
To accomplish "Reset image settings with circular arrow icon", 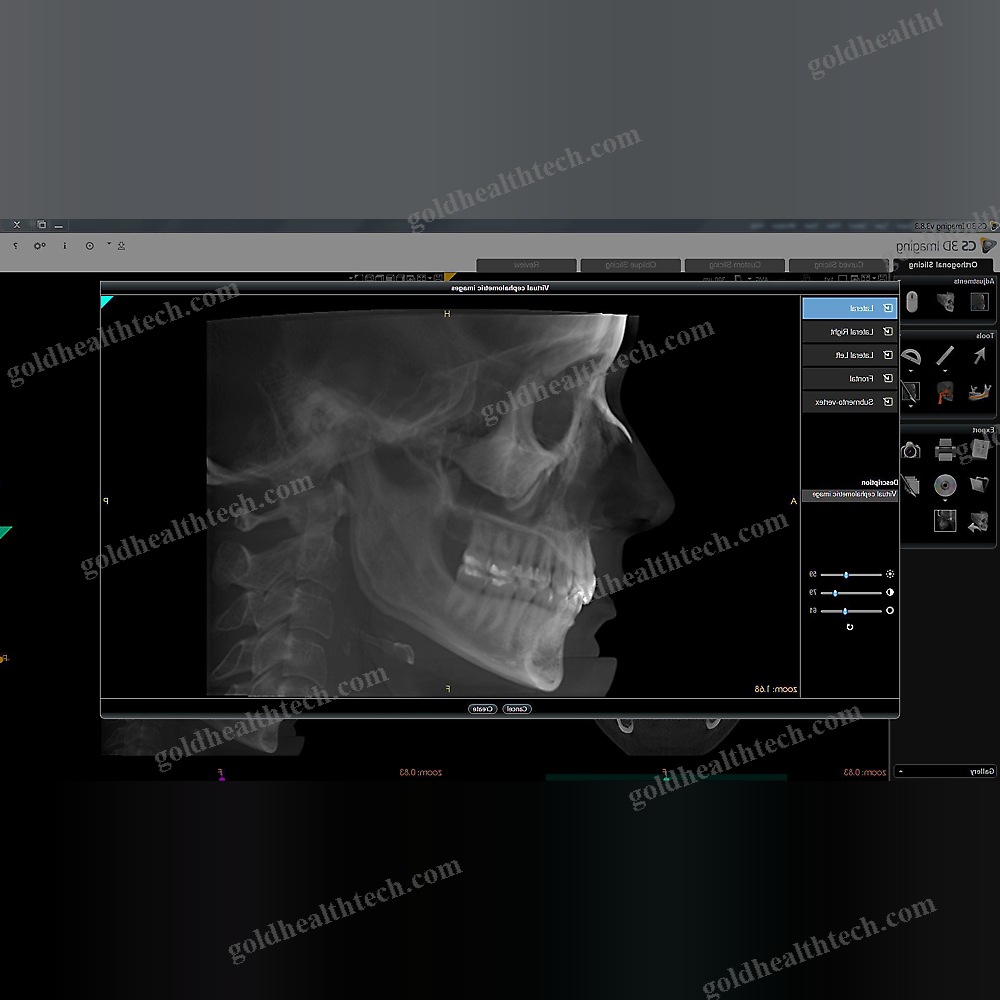I will tap(849, 627).
